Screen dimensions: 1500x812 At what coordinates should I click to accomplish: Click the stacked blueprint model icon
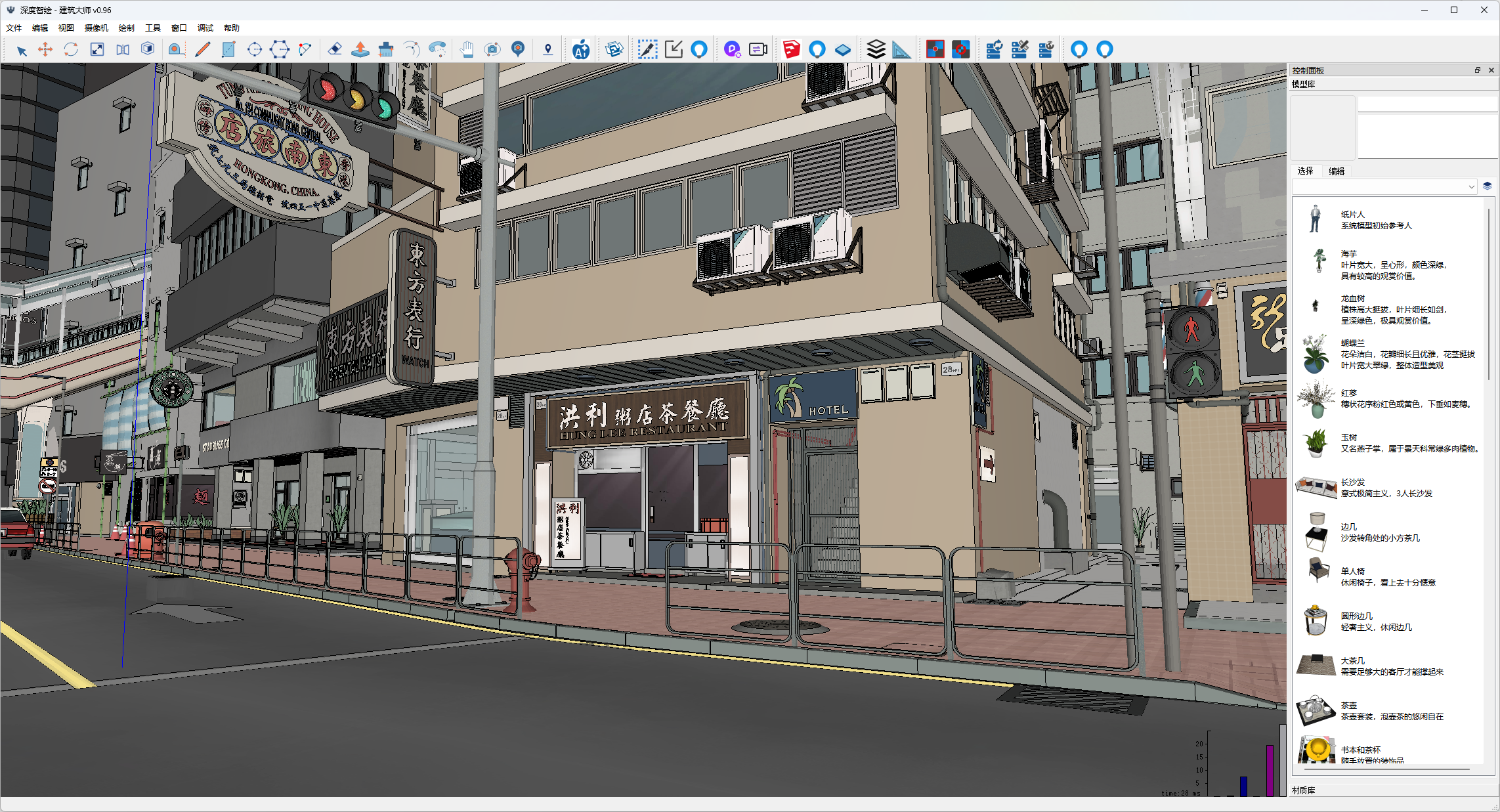[x=614, y=50]
